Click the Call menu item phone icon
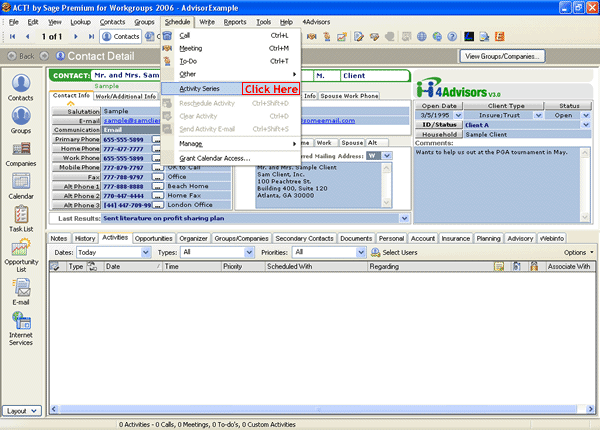This screenshot has width=600, height=430. 167,36
